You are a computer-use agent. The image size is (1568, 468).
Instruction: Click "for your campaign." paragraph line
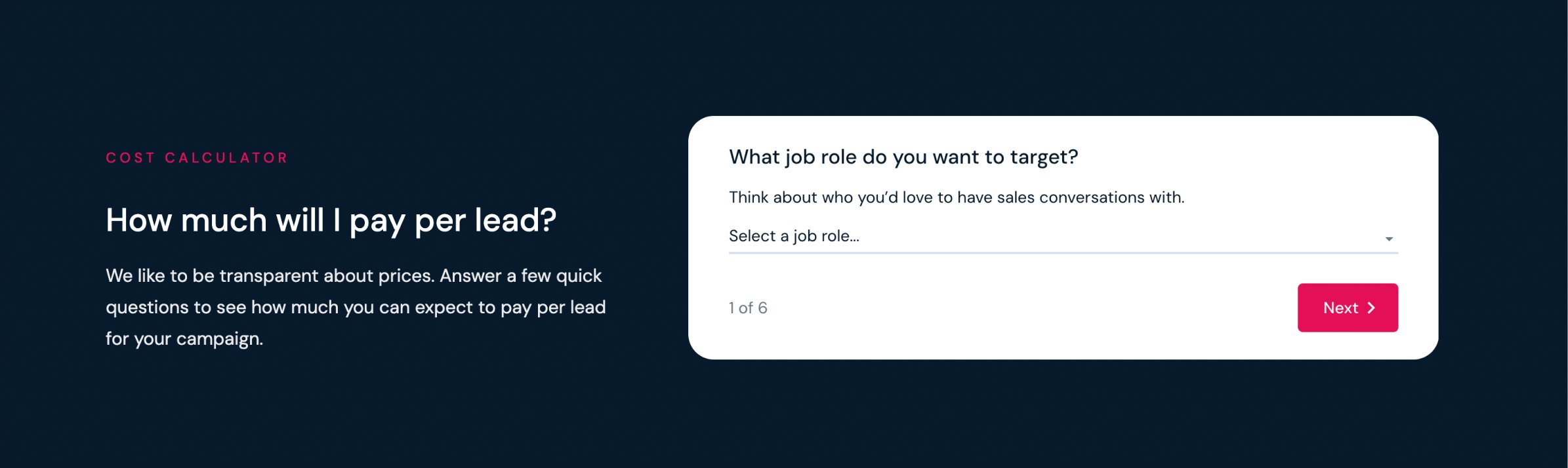coord(184,339)
